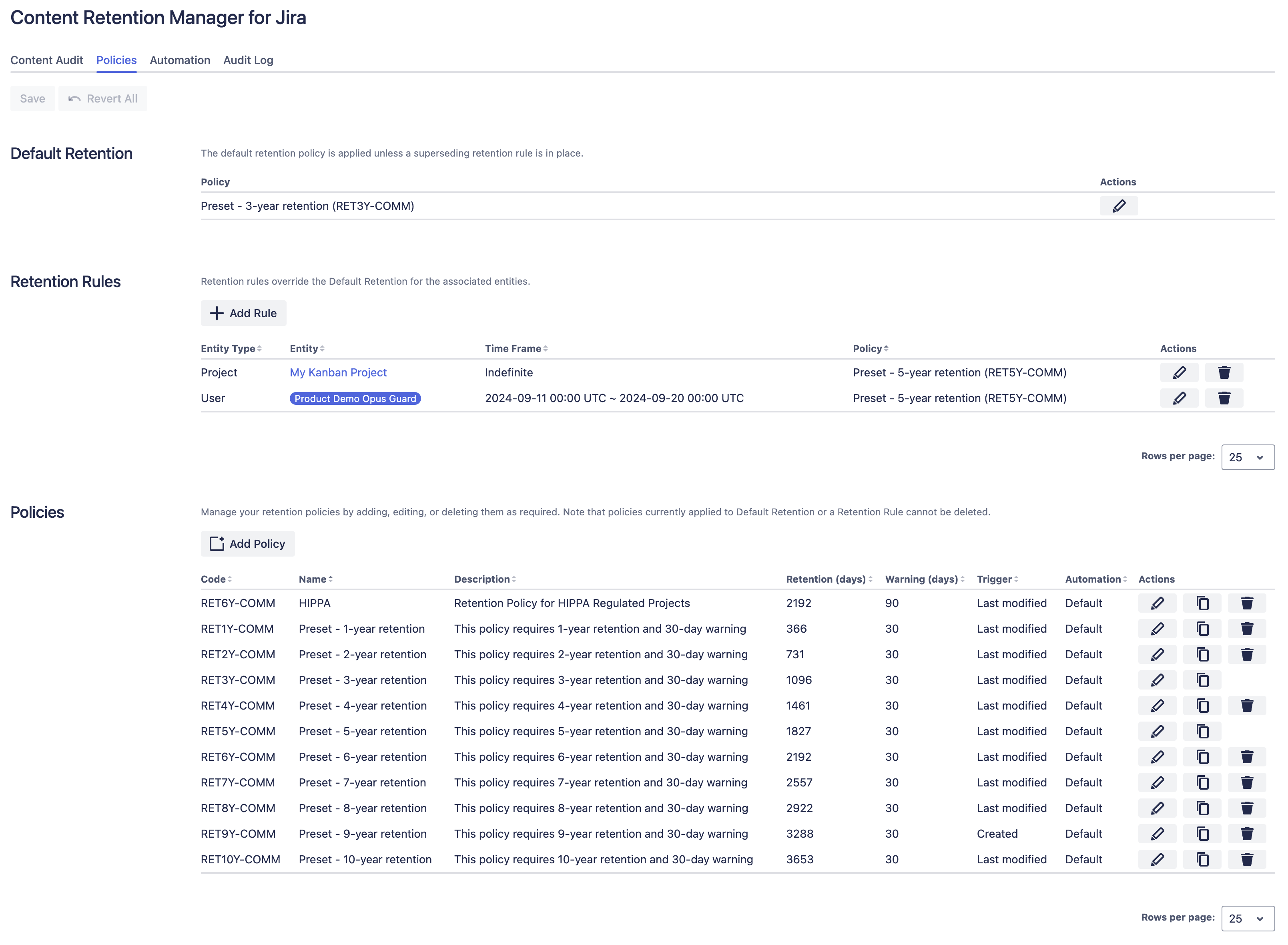
Task: Edit the Default Retention policy pencil icon
Action: click(1118, 206)
